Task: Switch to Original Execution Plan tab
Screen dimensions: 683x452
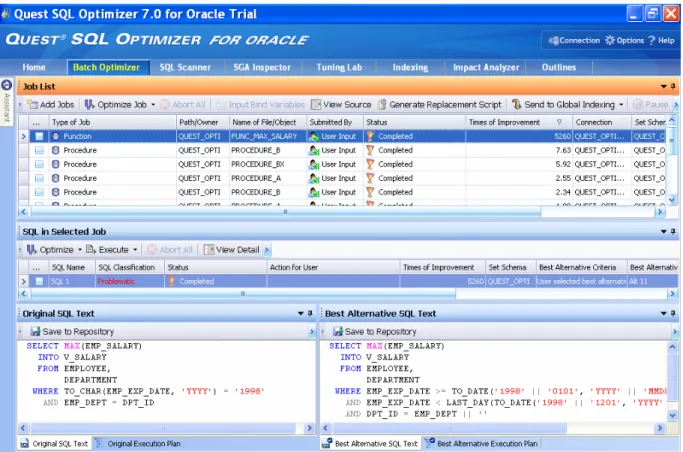Action: (138, 444)
